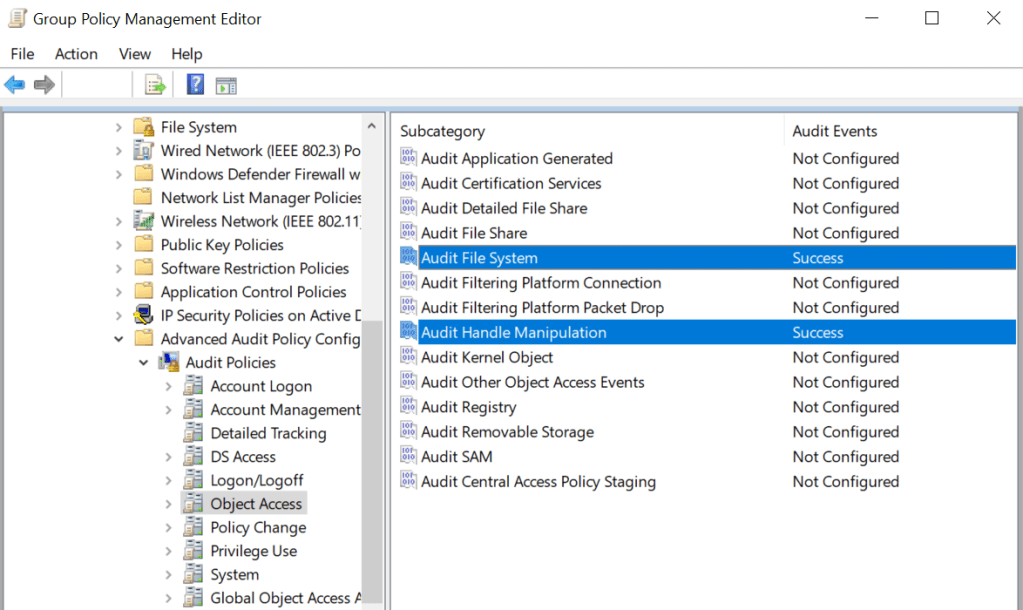1023x610 pixels.
Task: Click the Export List toolbar icon
Action: click(155, 85)
